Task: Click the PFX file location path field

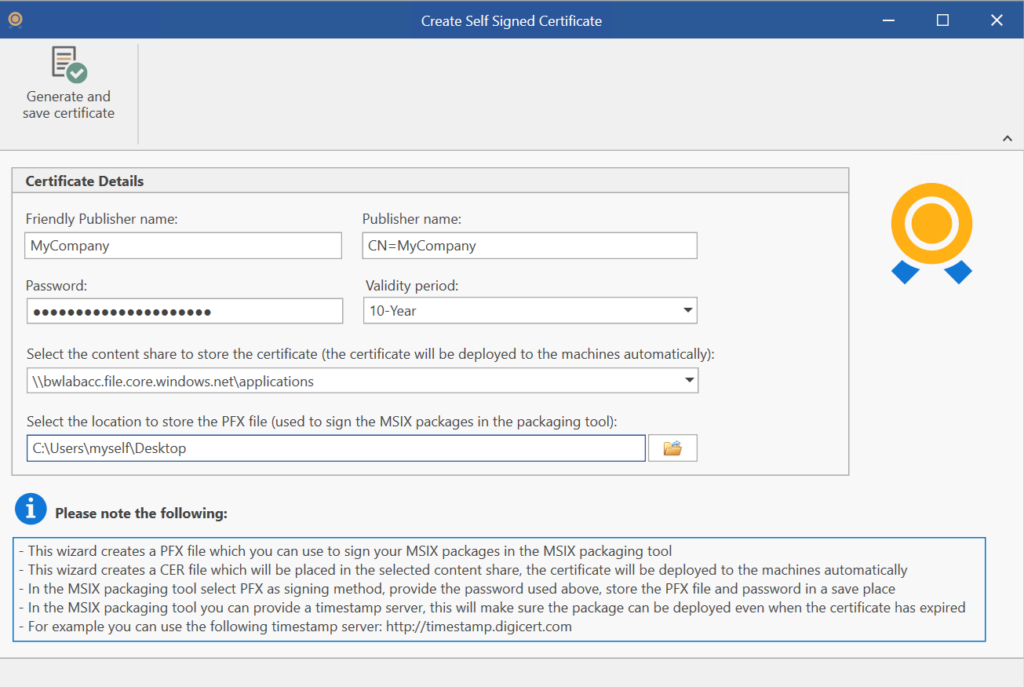Action: tap(336, 448)
